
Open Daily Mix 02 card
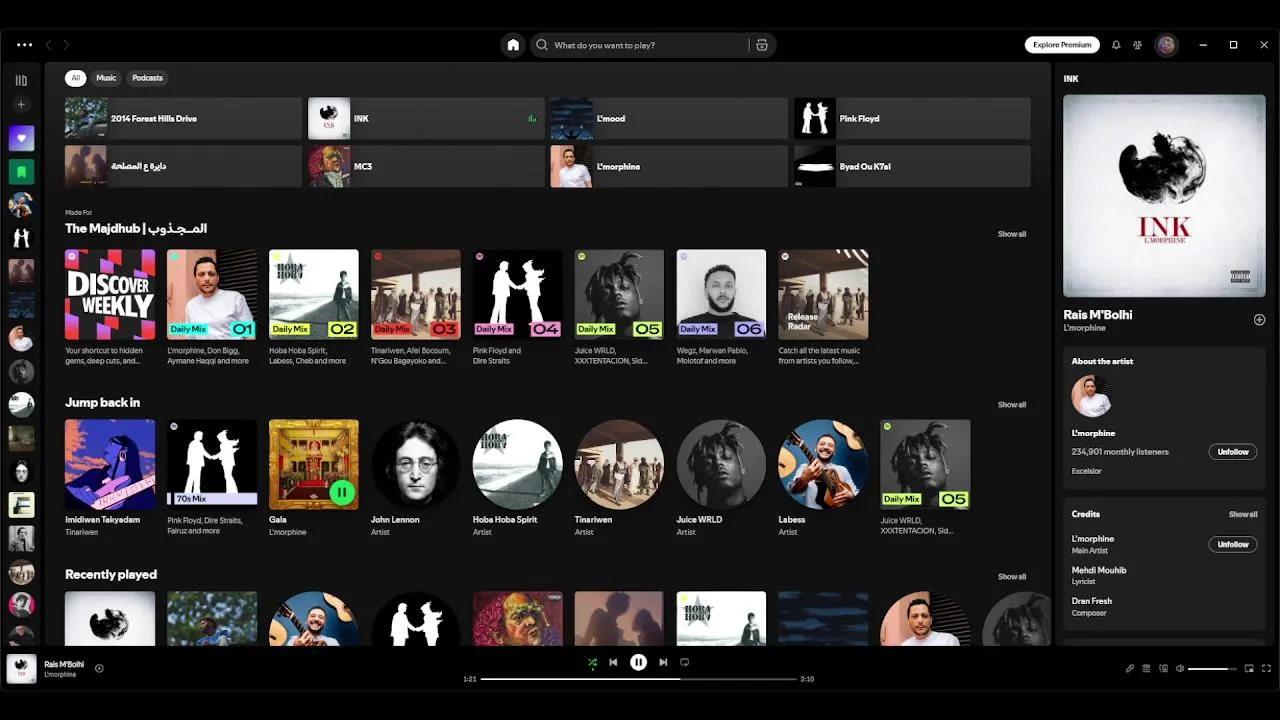pos(314,307)
